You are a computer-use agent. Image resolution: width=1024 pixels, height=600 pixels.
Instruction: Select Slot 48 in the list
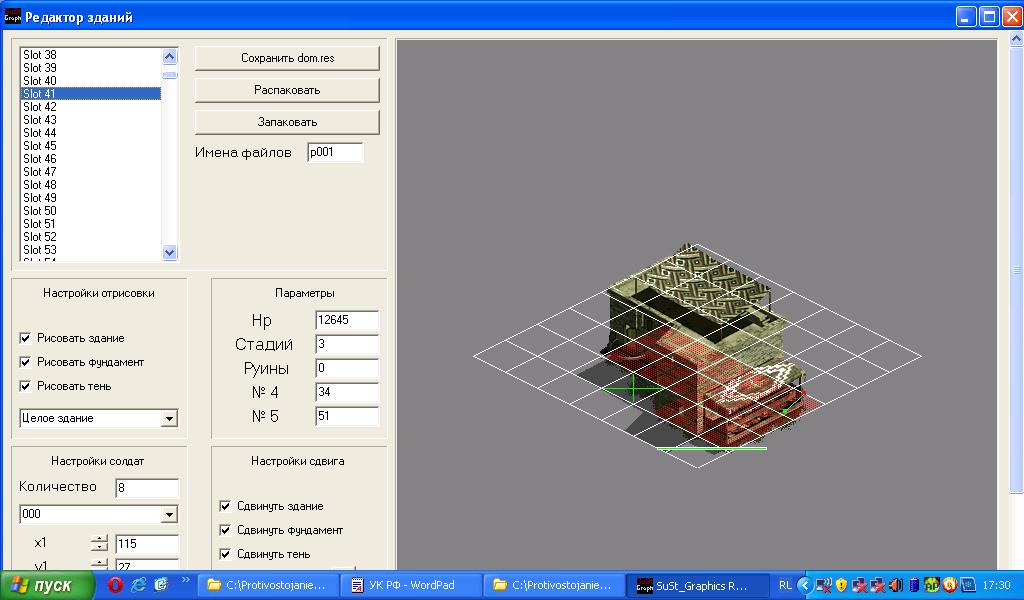coord(91,185)
